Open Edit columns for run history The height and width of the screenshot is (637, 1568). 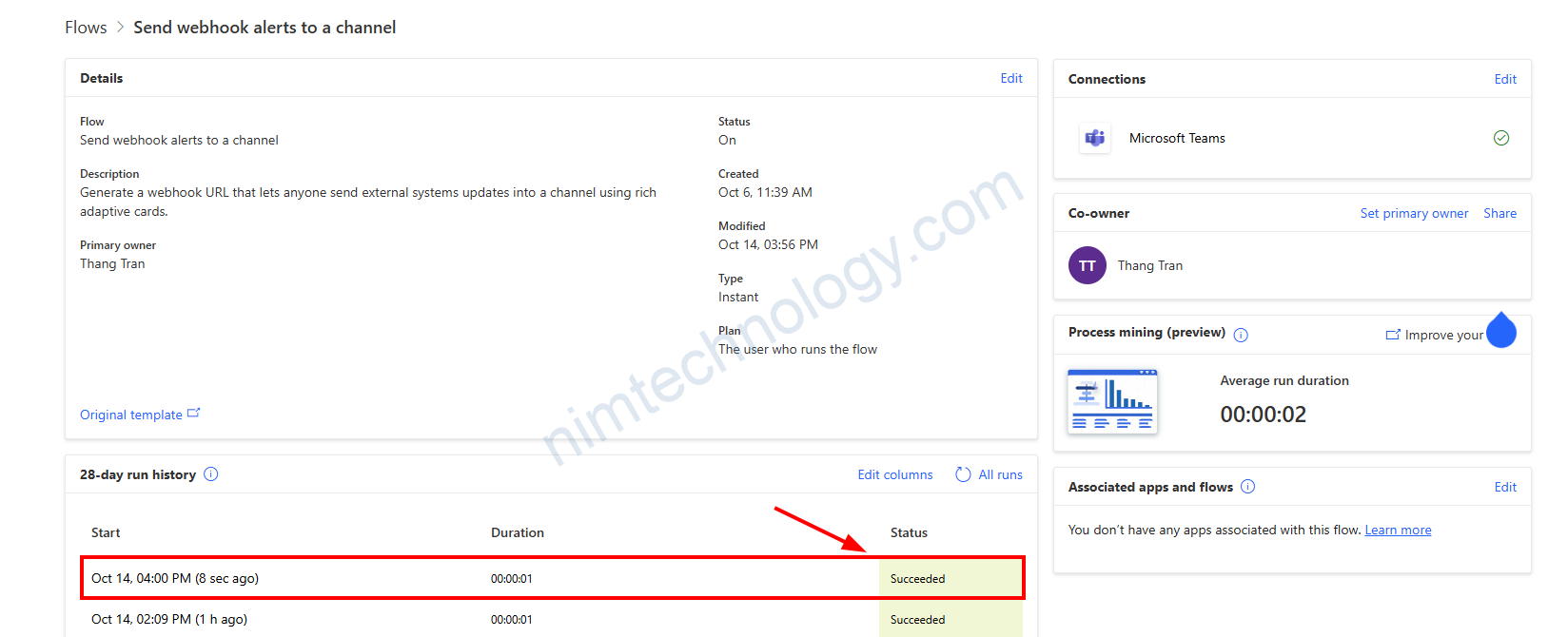pos(895,474)
